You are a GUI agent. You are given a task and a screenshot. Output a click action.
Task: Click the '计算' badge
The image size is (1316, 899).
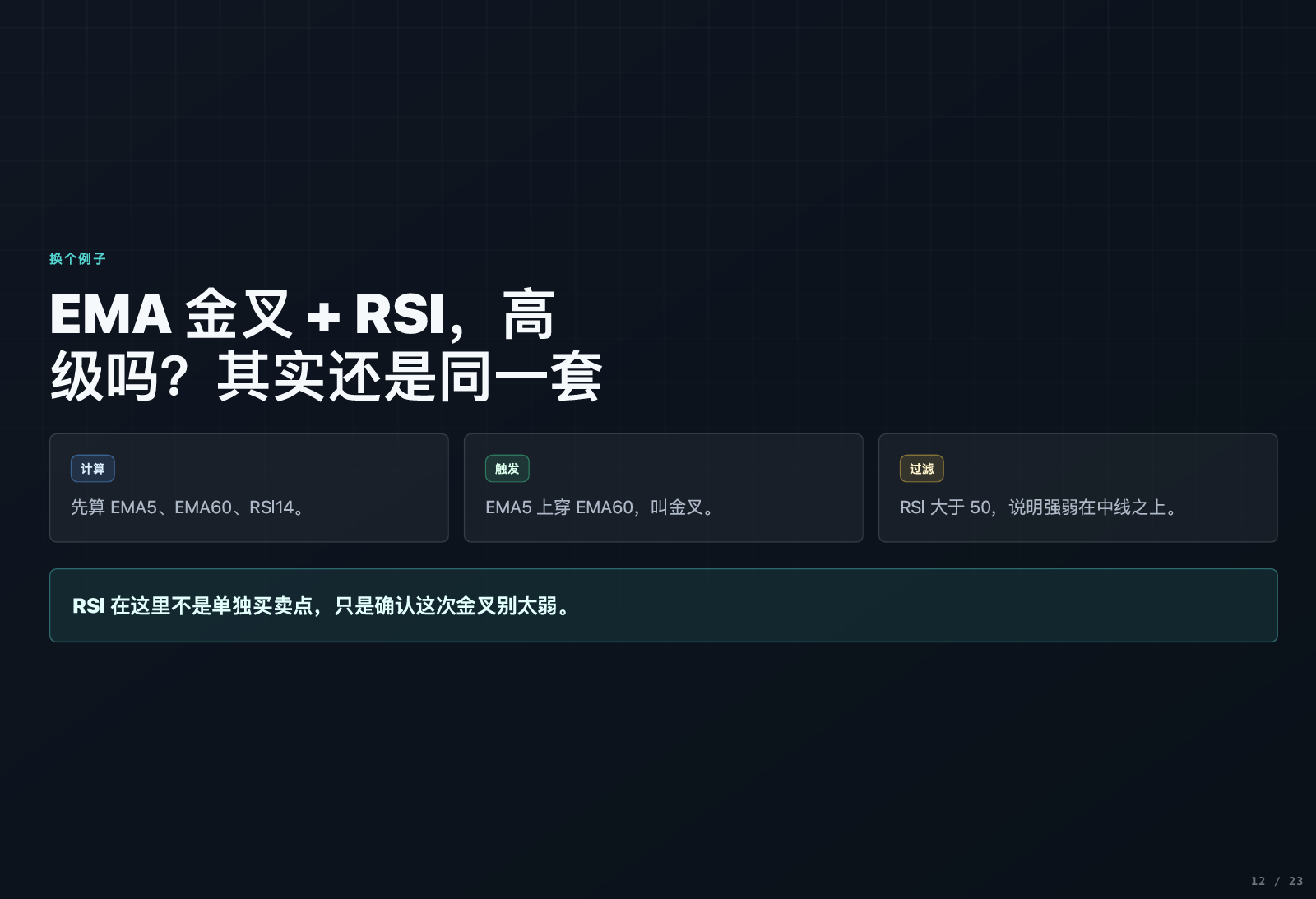(x=93, y=469)
